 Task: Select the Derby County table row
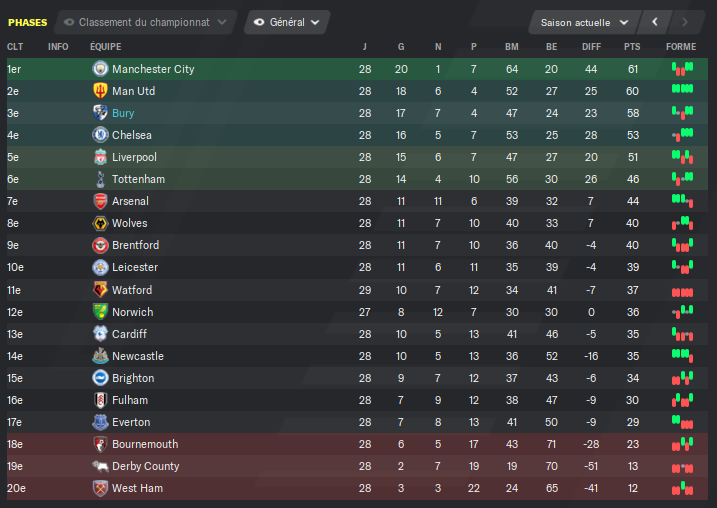coord(358,466)
